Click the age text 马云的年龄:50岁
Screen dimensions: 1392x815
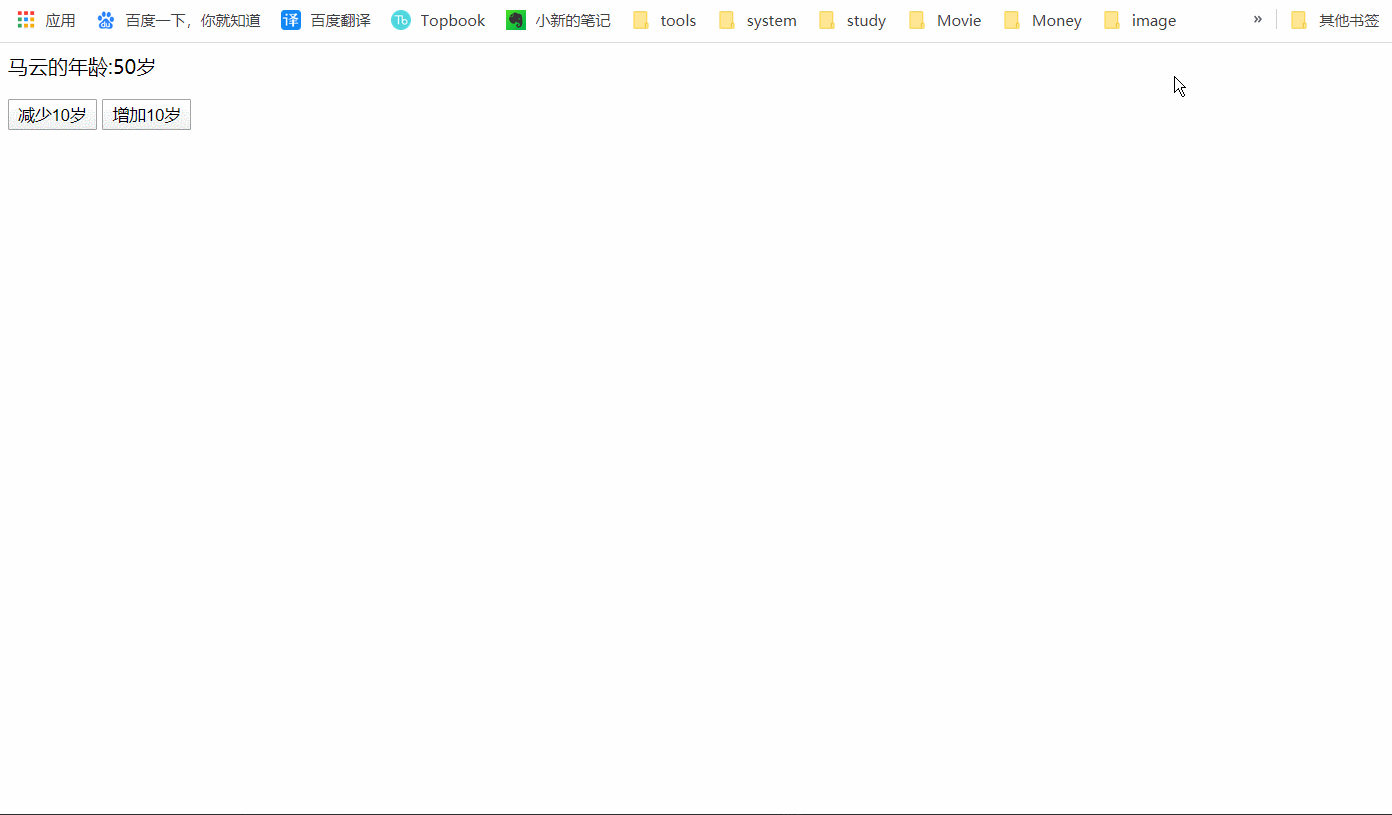(80, 67)
